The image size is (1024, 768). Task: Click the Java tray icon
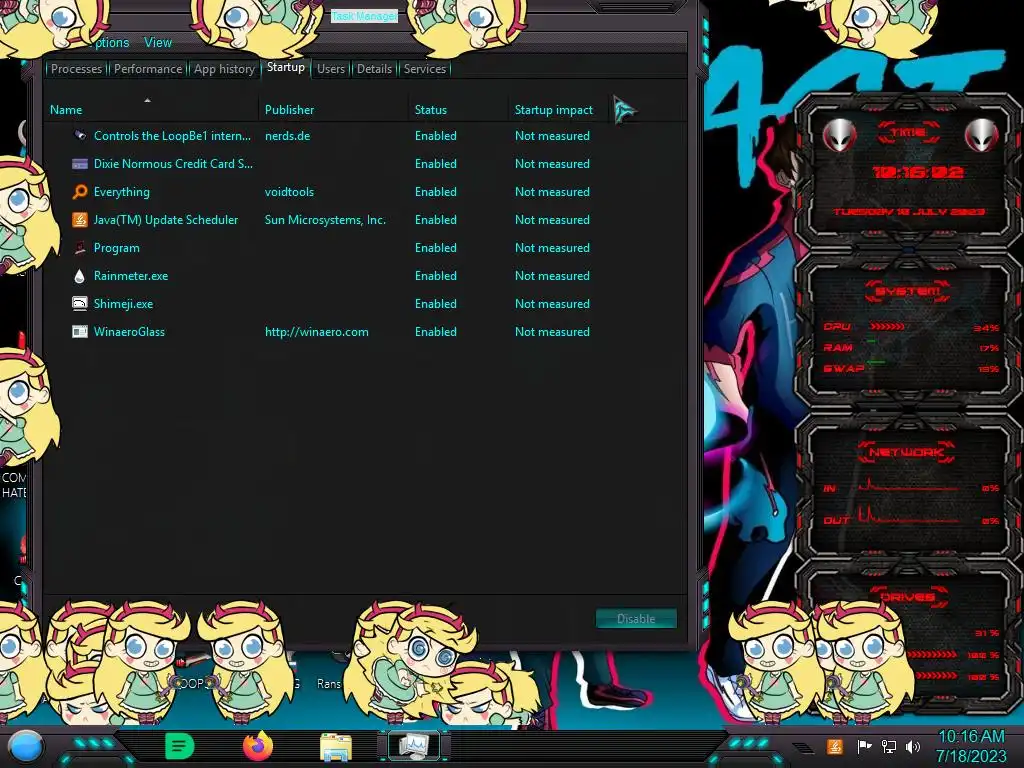tap(834, 746)
